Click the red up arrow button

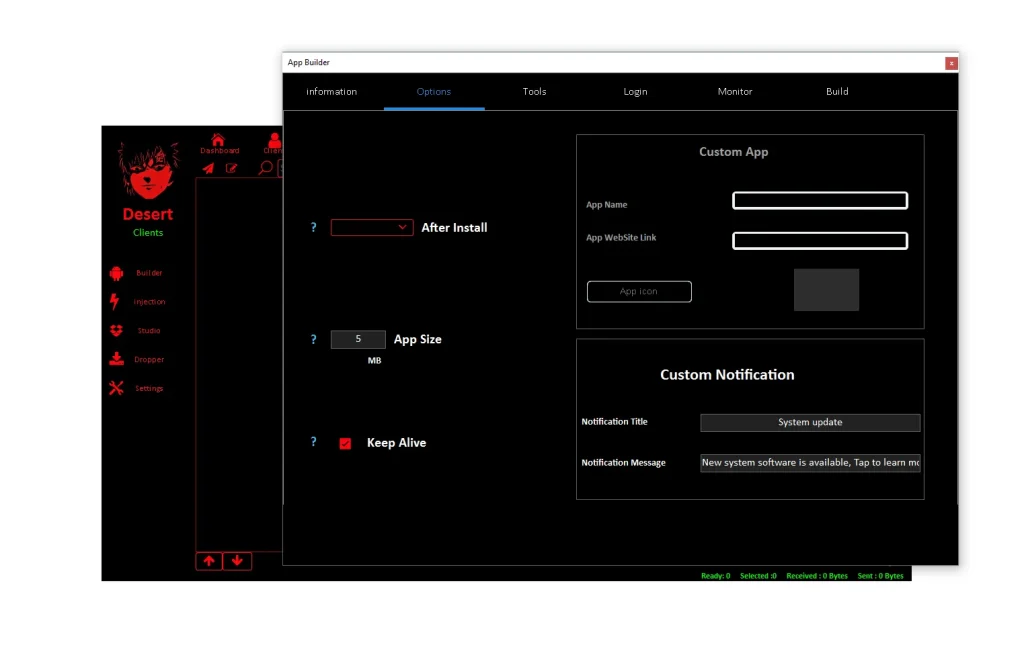tap(208, 561)
